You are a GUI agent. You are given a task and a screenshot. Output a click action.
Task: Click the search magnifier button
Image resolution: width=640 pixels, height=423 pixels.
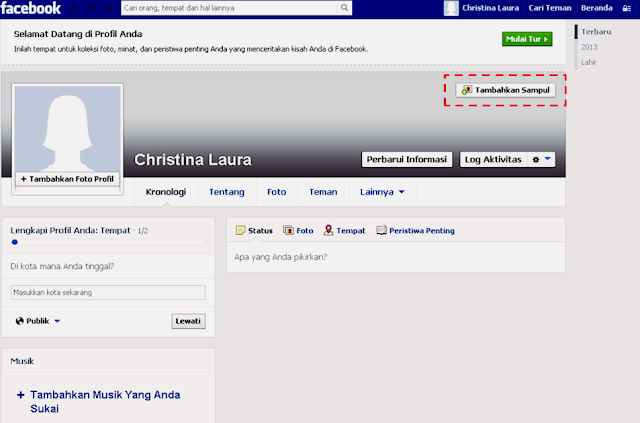[x=344, y=8]
